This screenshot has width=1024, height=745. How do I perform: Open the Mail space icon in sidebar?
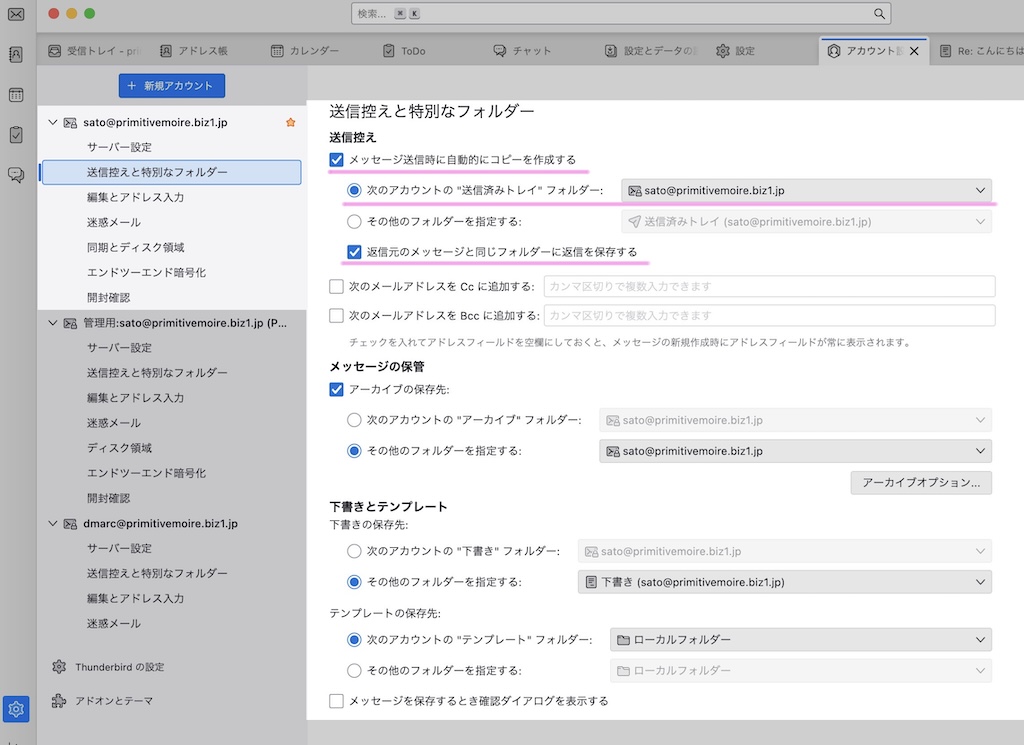point(16,15)
